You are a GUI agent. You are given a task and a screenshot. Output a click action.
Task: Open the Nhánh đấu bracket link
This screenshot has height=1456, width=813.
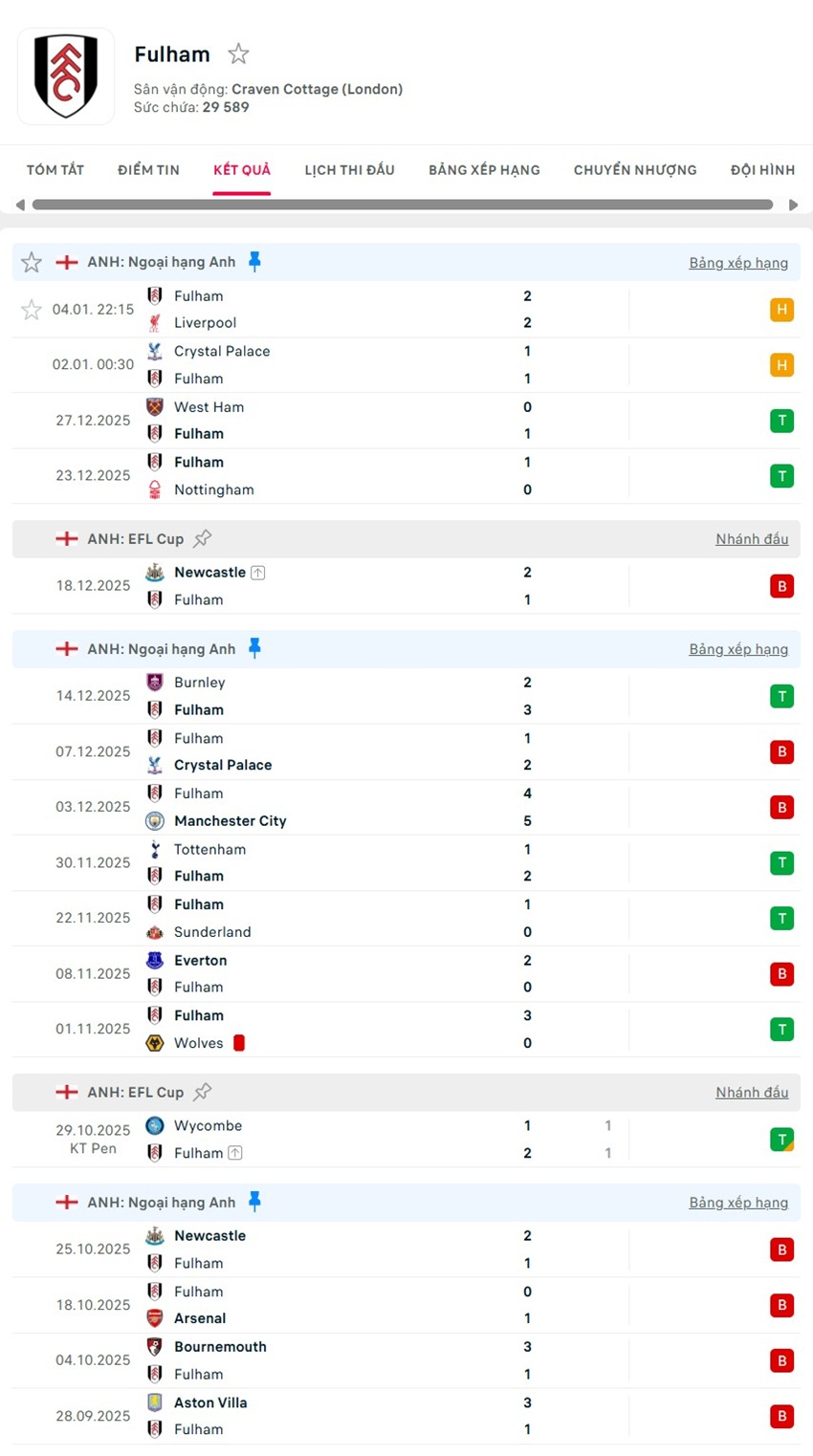pos(752,538)
